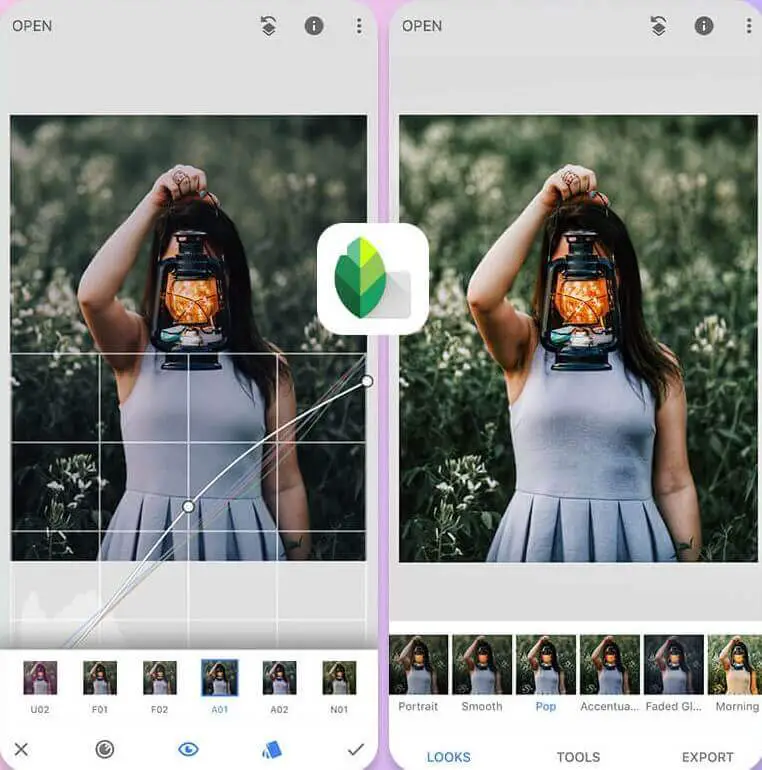The height and width of the screenshot is (770, 762).
Task: Select the A02 curve preset thumbnail
Action: (279, 678)
